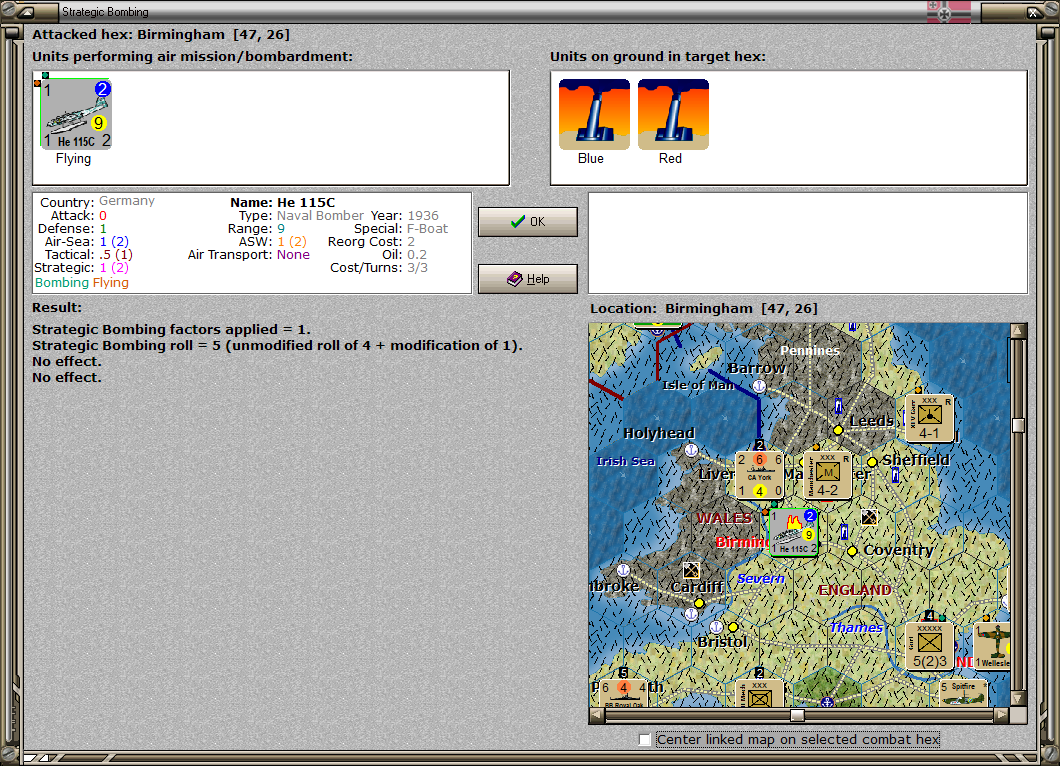Click the factory icon above Coventry

pos(869,518)
